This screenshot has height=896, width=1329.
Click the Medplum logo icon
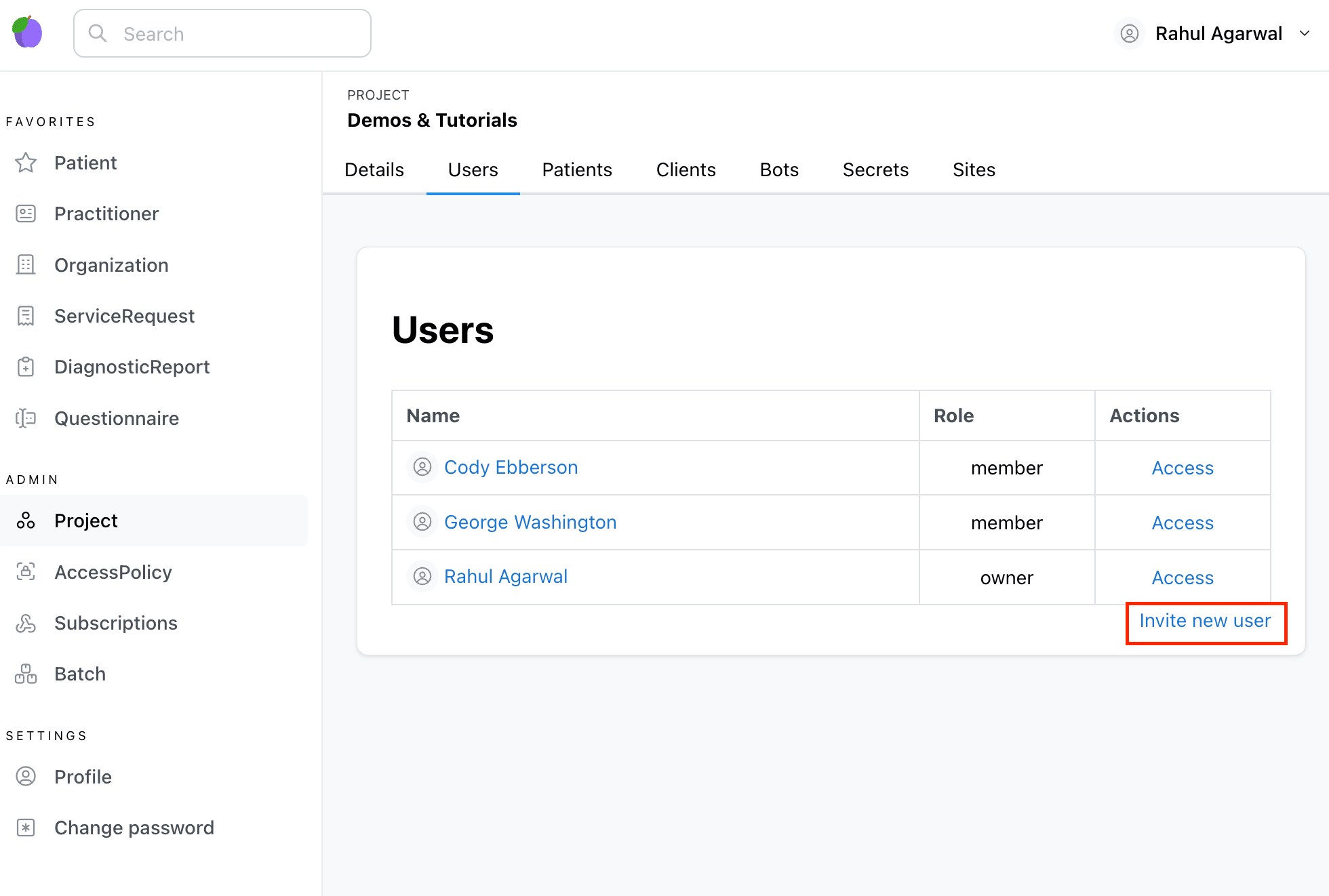(x=28, y=33)
